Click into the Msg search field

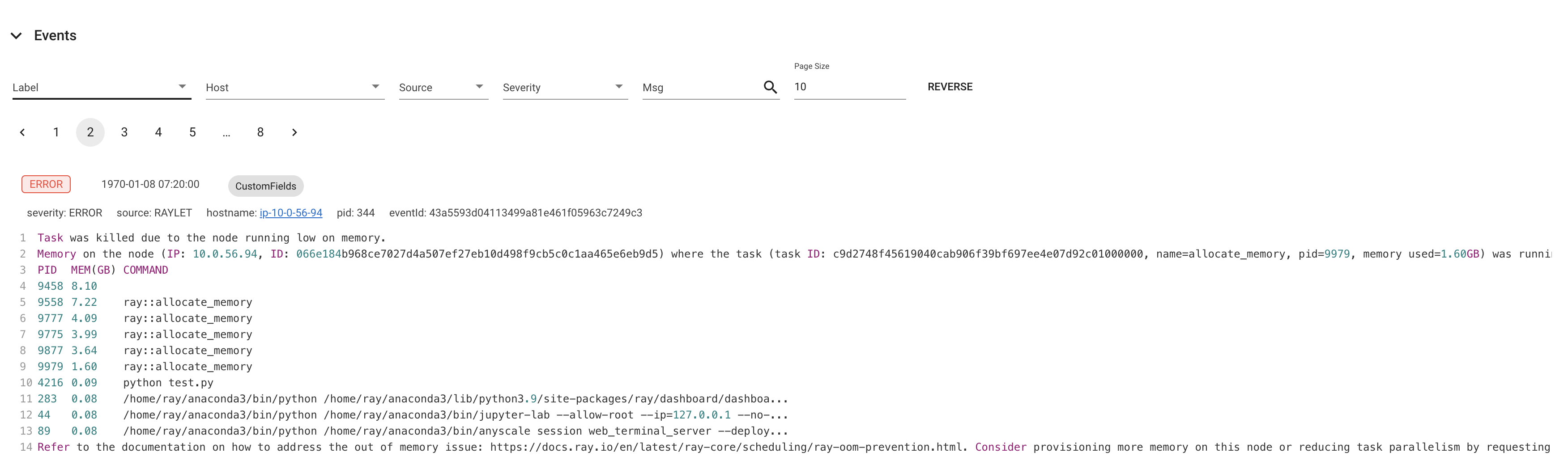pos(699,88)
